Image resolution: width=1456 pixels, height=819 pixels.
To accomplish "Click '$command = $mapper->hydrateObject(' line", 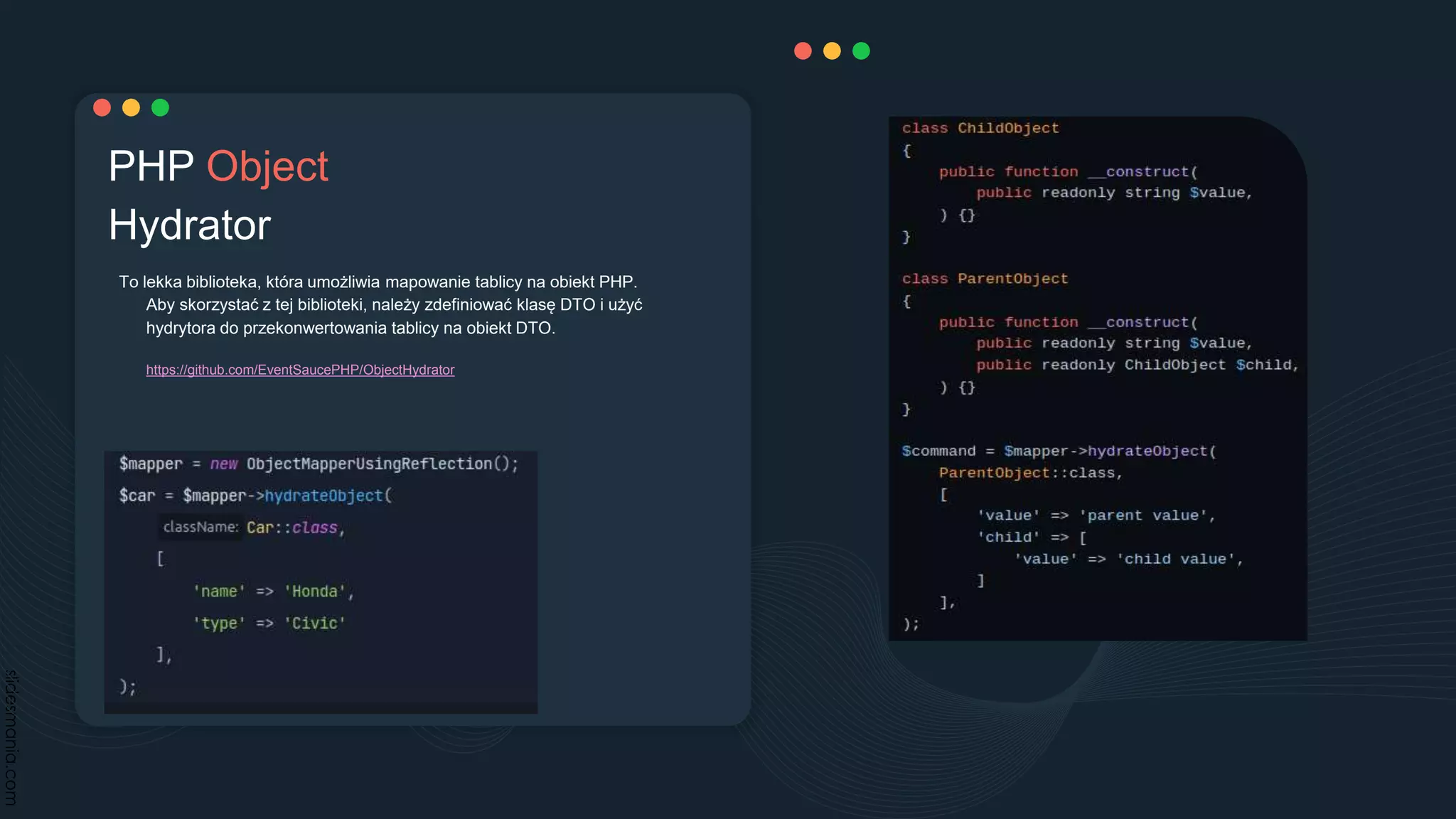I will pos(1059,451).
